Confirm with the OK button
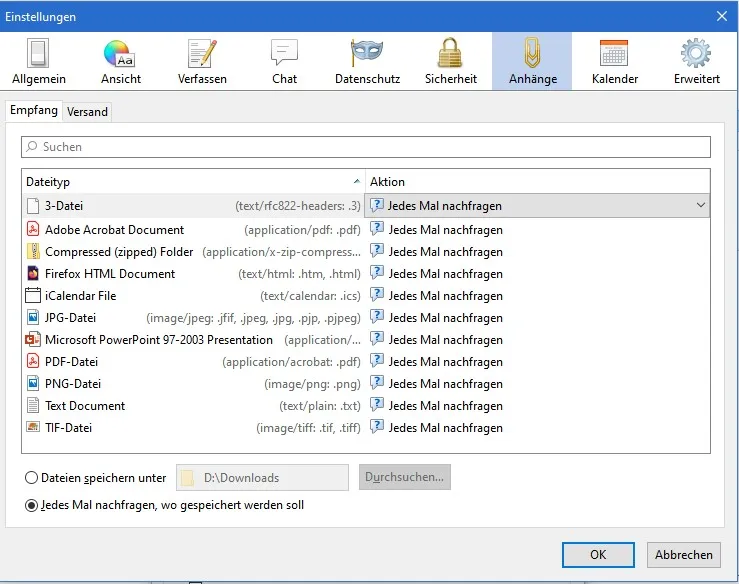The image size is (739, 584). coord(598,554)
